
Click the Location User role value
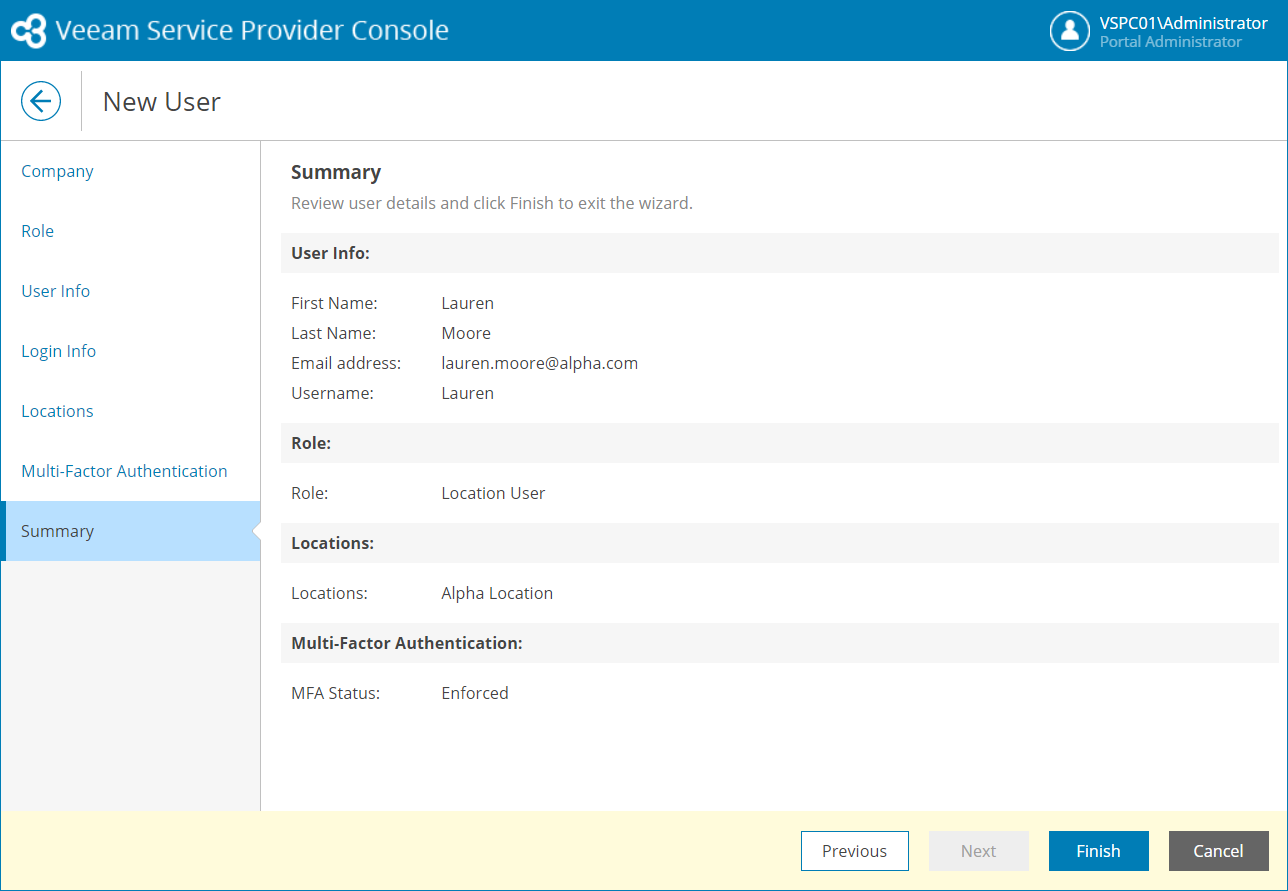(x=493, y=493)
